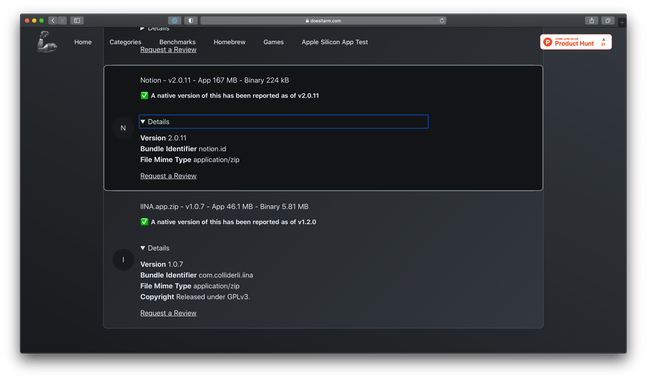
Task: Click the half-circle shield toolbar icon
Action: (x=191, y=20)
